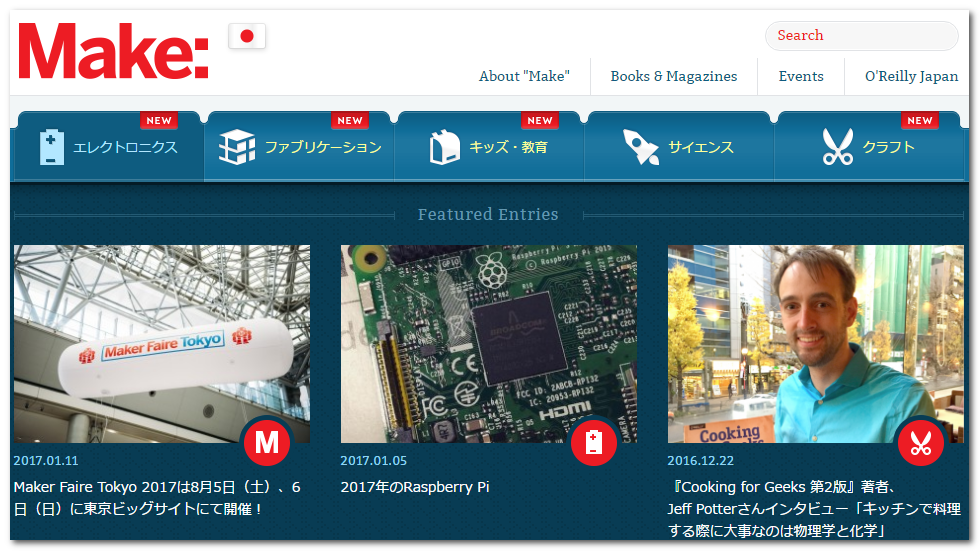The image size is (980, 551).
Task: Click the kids education backpack icon
Action: coord(444,147)
